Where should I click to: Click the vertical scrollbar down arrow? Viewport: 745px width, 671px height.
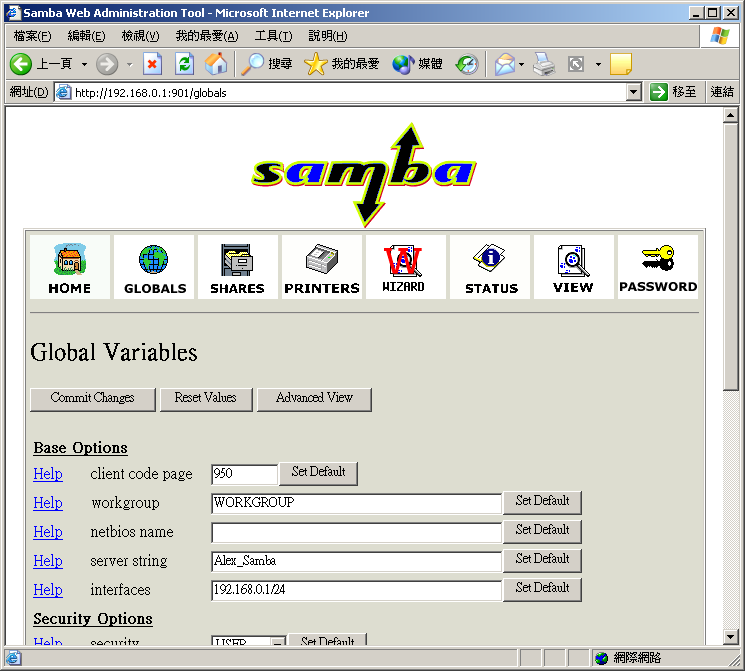tap(730, 636)
